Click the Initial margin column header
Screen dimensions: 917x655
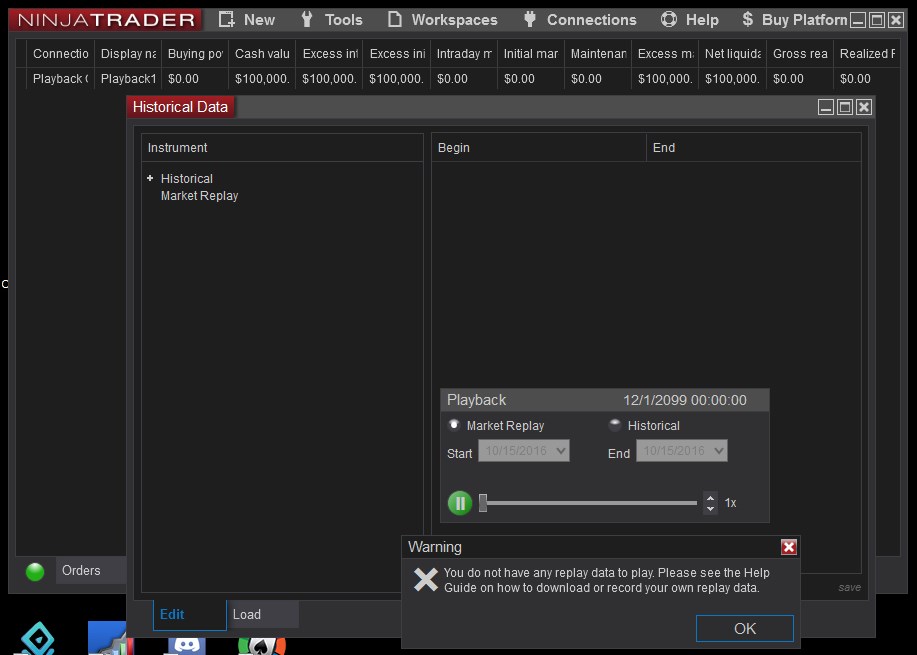click(x=531, y=54)
